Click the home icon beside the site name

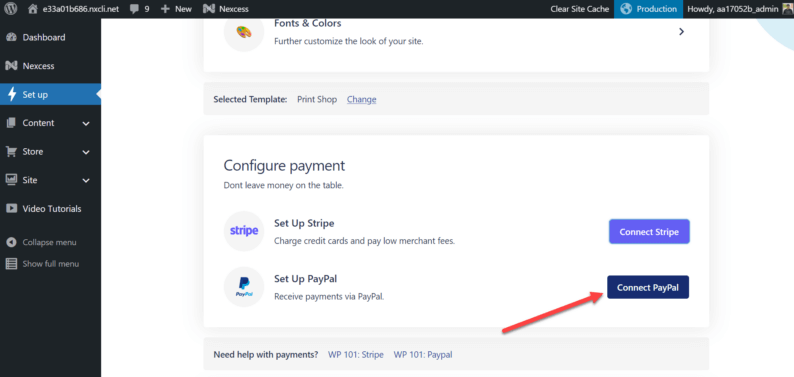point(33,9)
